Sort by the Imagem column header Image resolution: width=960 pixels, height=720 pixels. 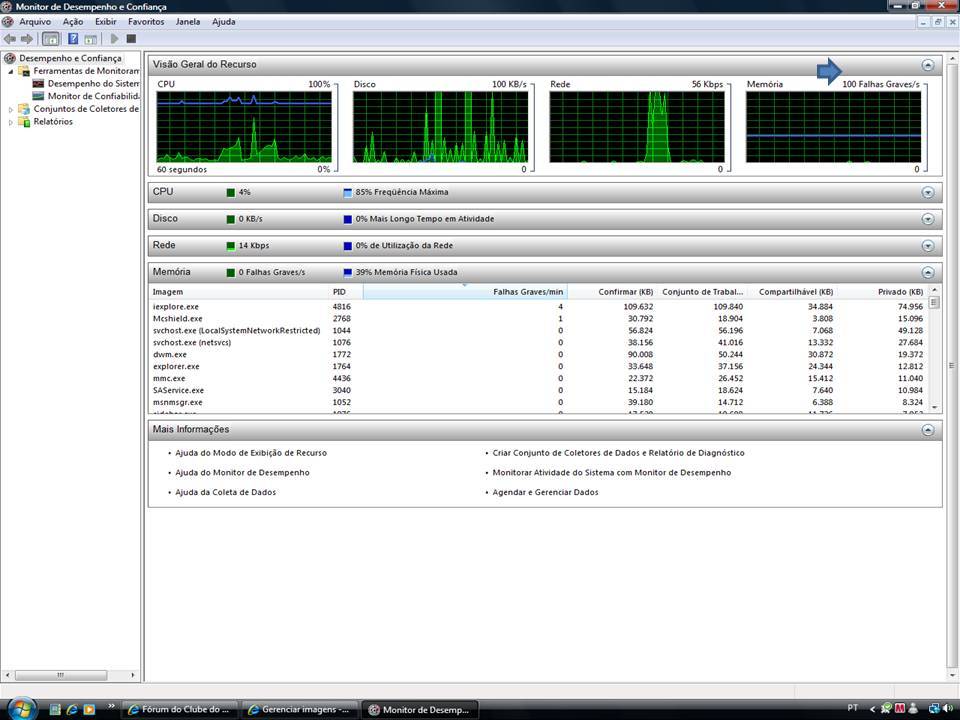239,292
